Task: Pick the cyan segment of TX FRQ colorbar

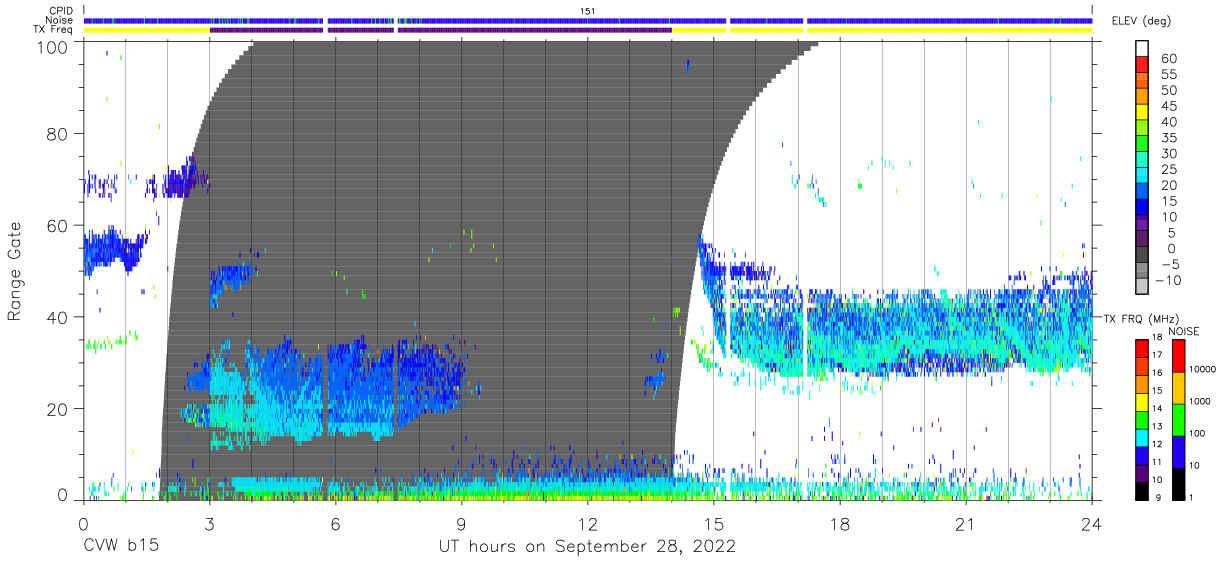Action: pos(1142,437)
